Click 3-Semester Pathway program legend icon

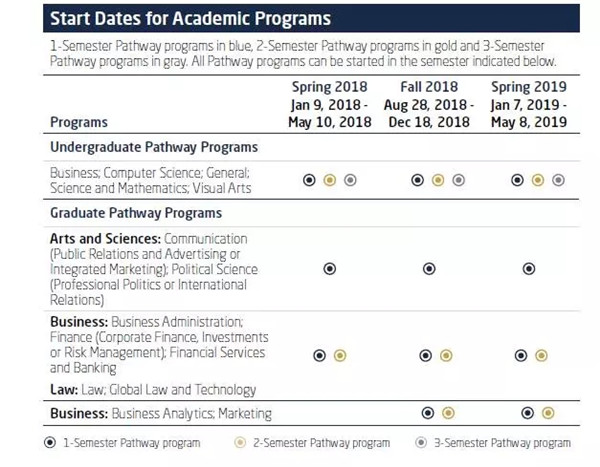pos(424,442)
